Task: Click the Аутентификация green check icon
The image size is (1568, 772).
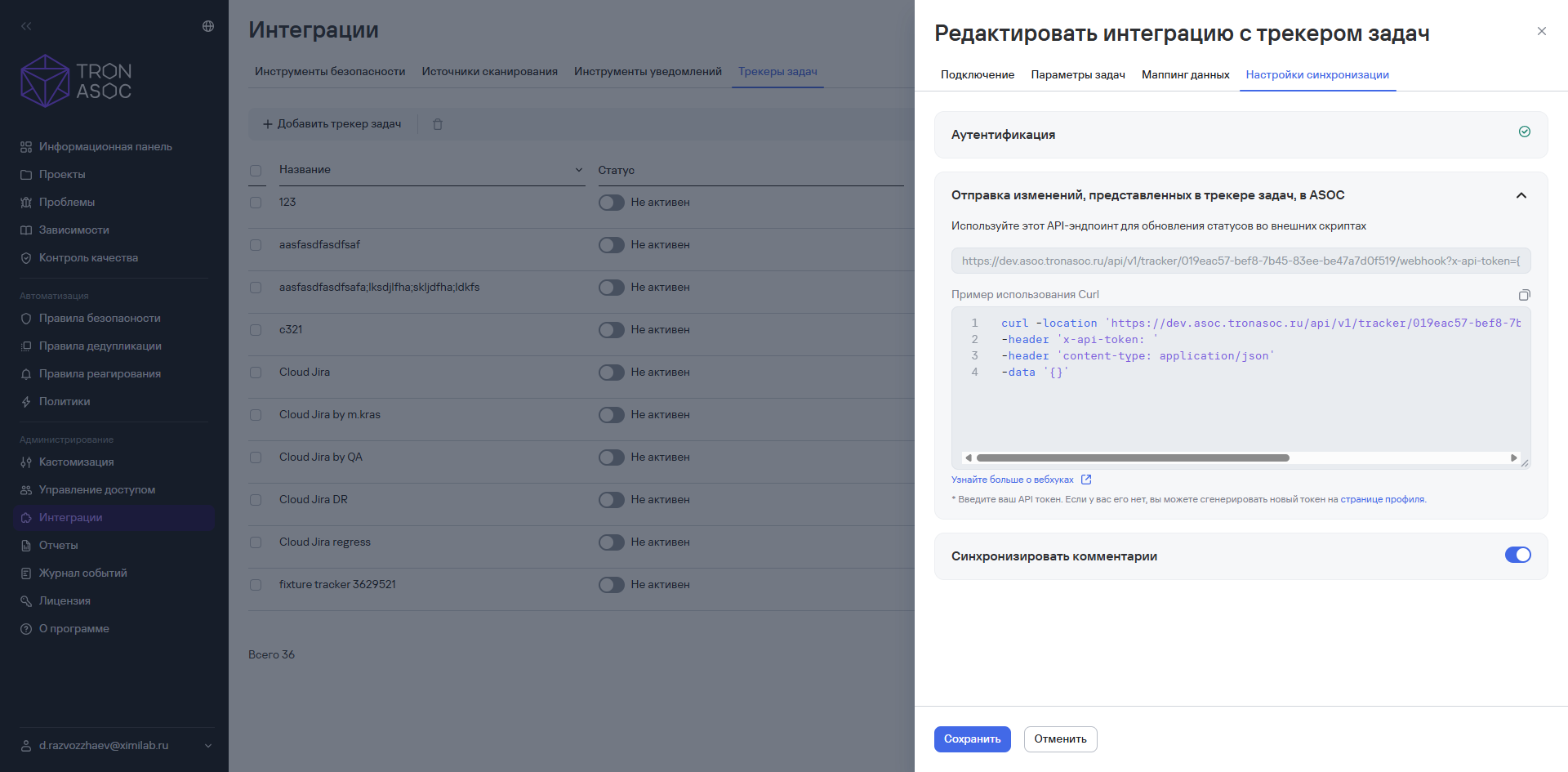Action: (1524, 132)
